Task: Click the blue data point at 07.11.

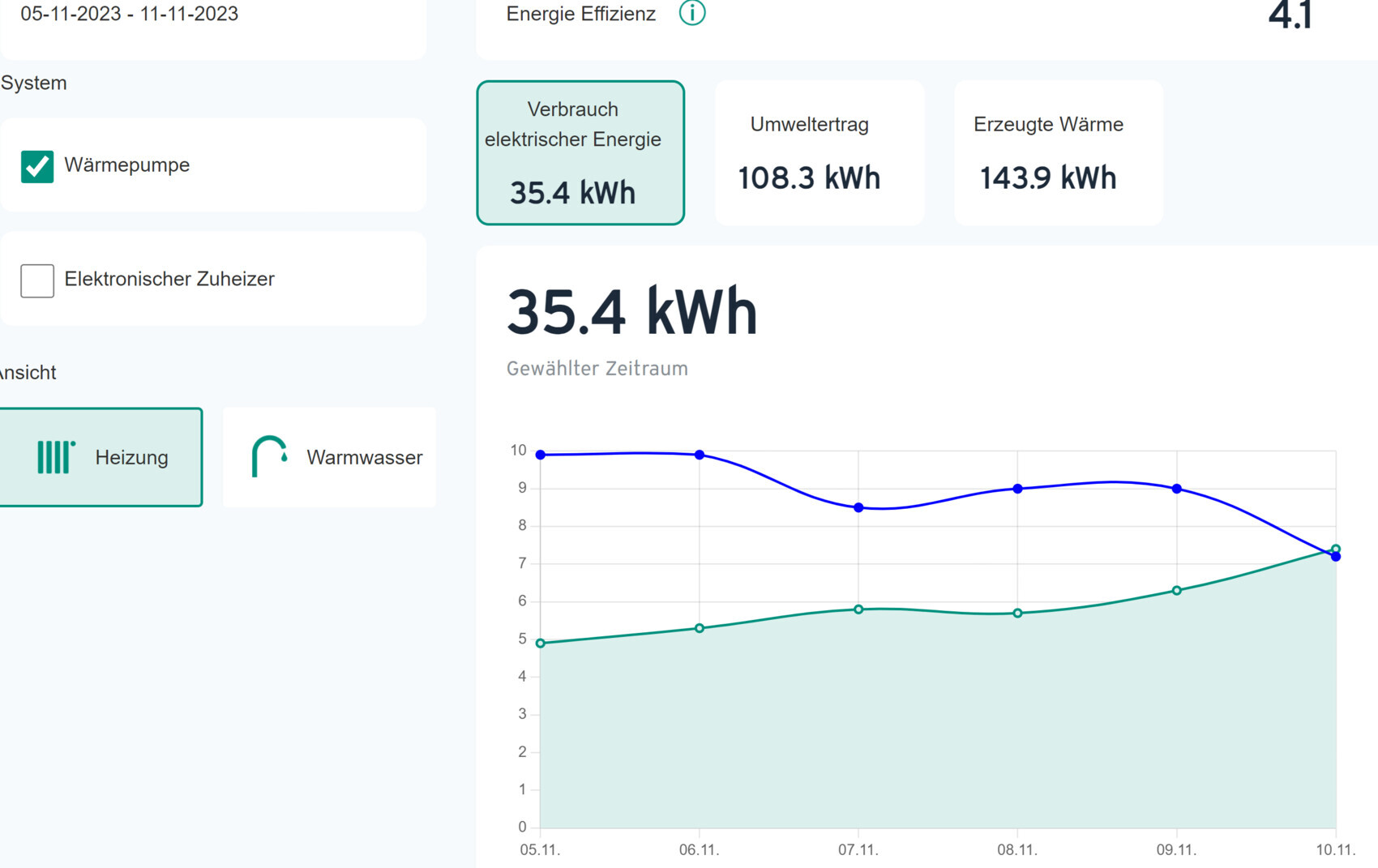Action: 858,507
